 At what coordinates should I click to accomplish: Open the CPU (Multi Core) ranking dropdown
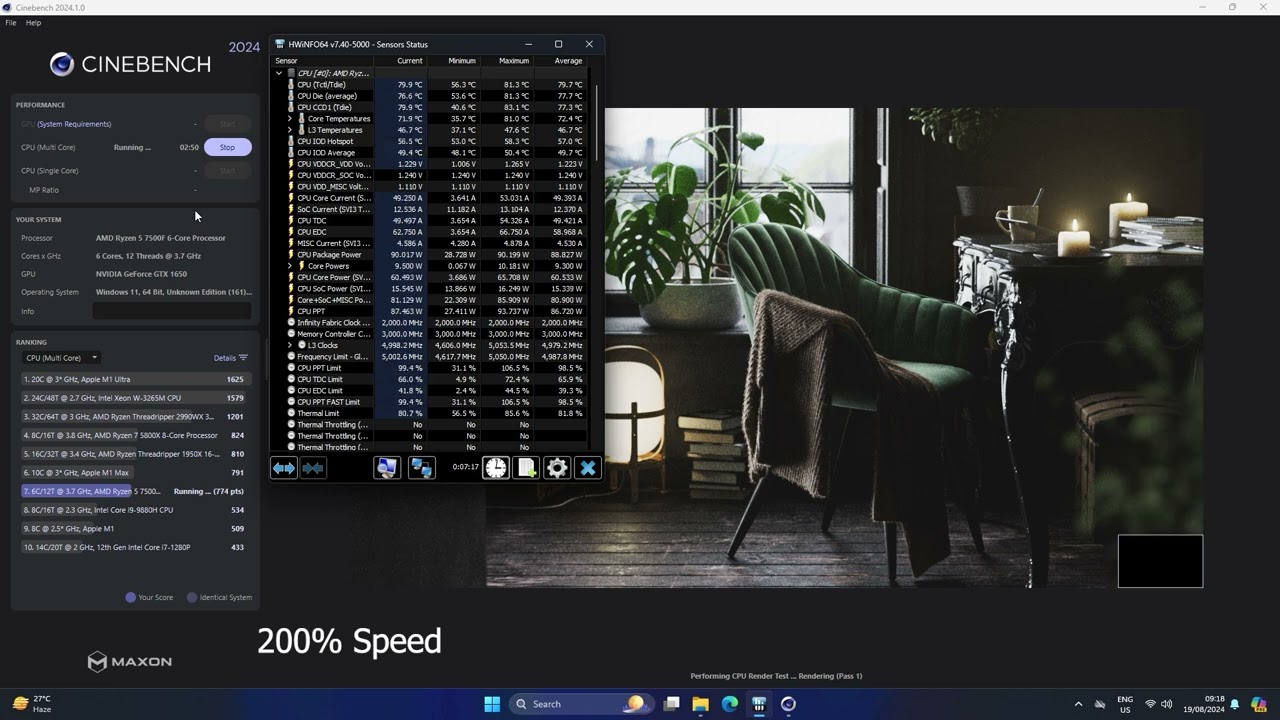(62, 358)
